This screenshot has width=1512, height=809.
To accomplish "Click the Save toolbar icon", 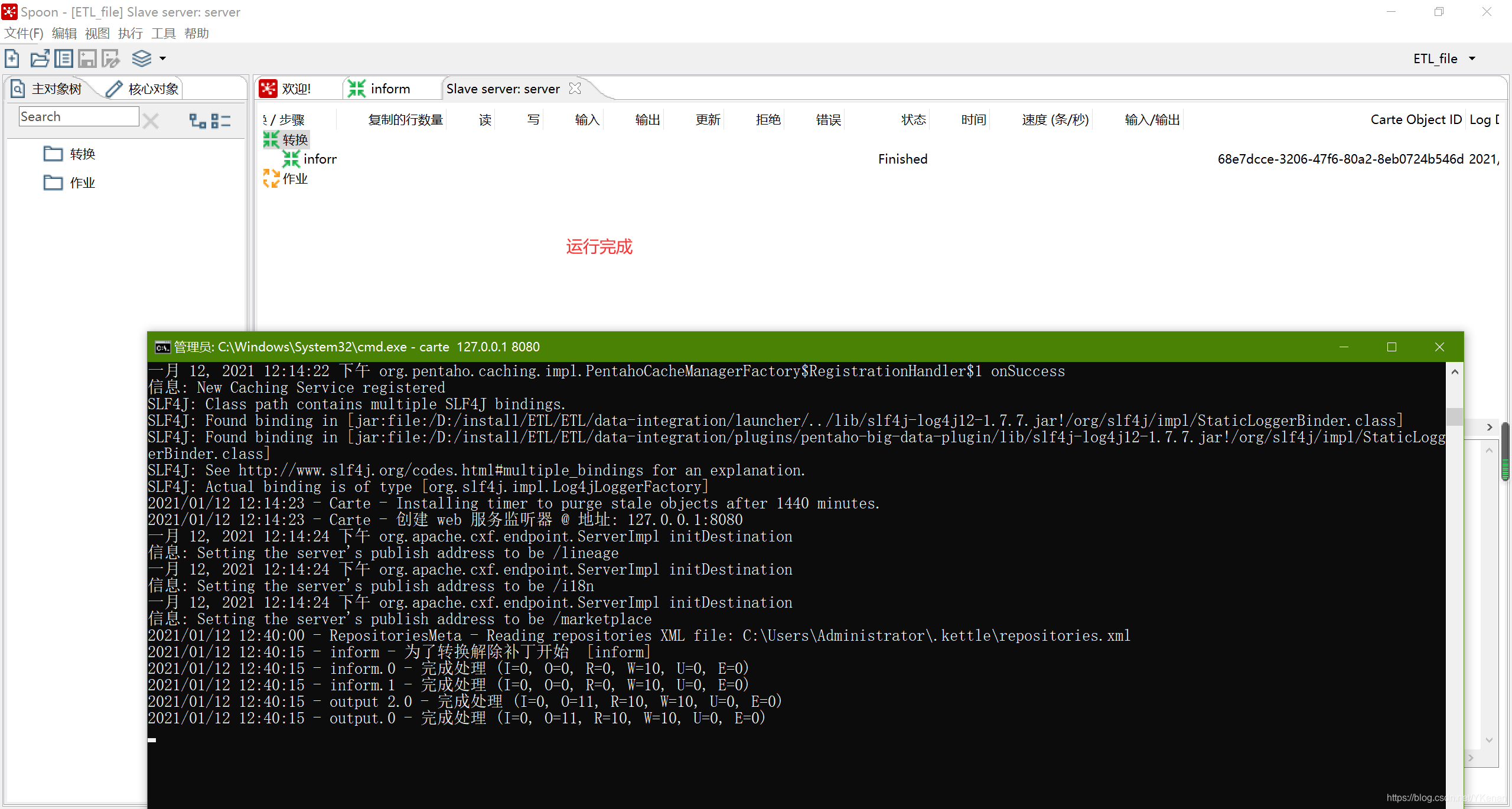I will pyautogui.click(x=87, y=58).
